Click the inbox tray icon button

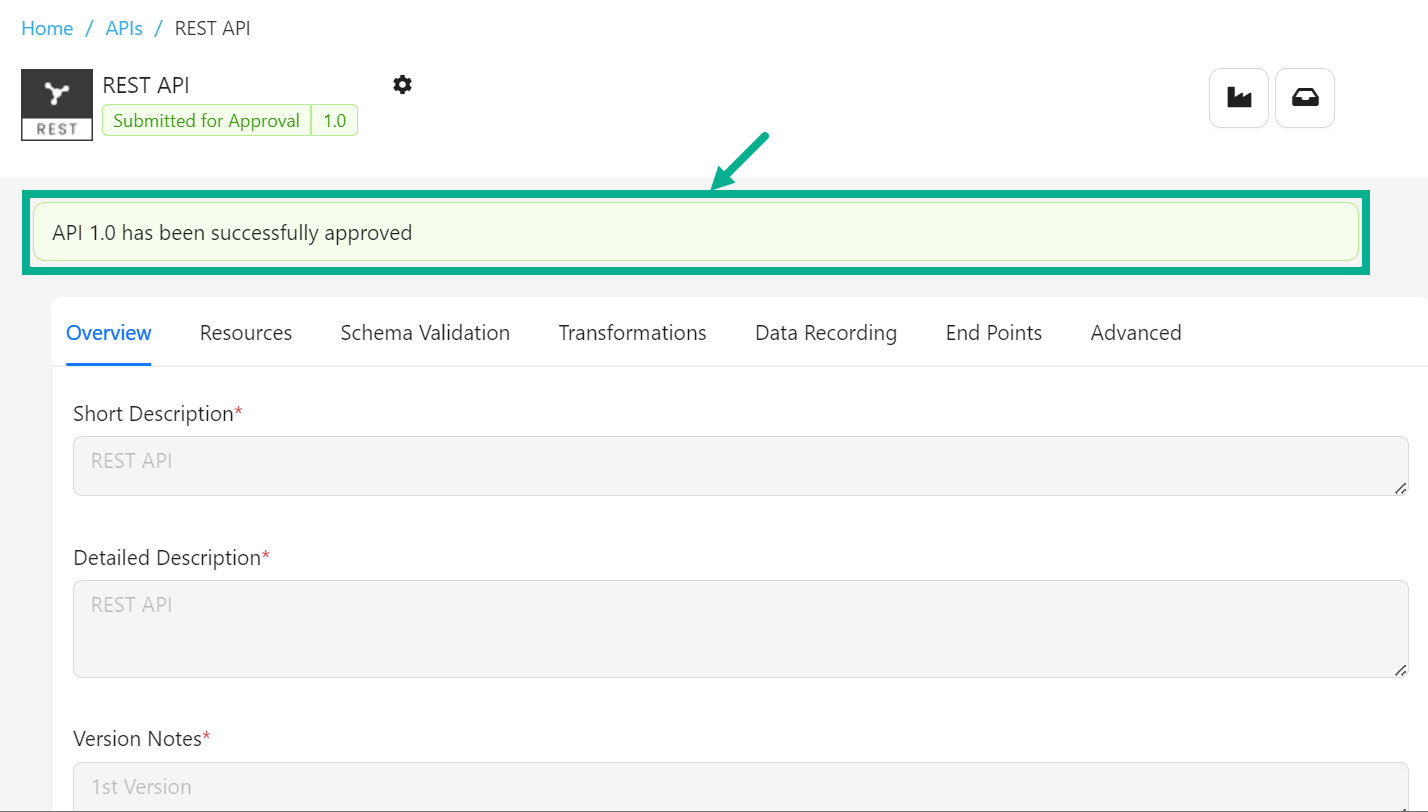[x=1305, y=98]
